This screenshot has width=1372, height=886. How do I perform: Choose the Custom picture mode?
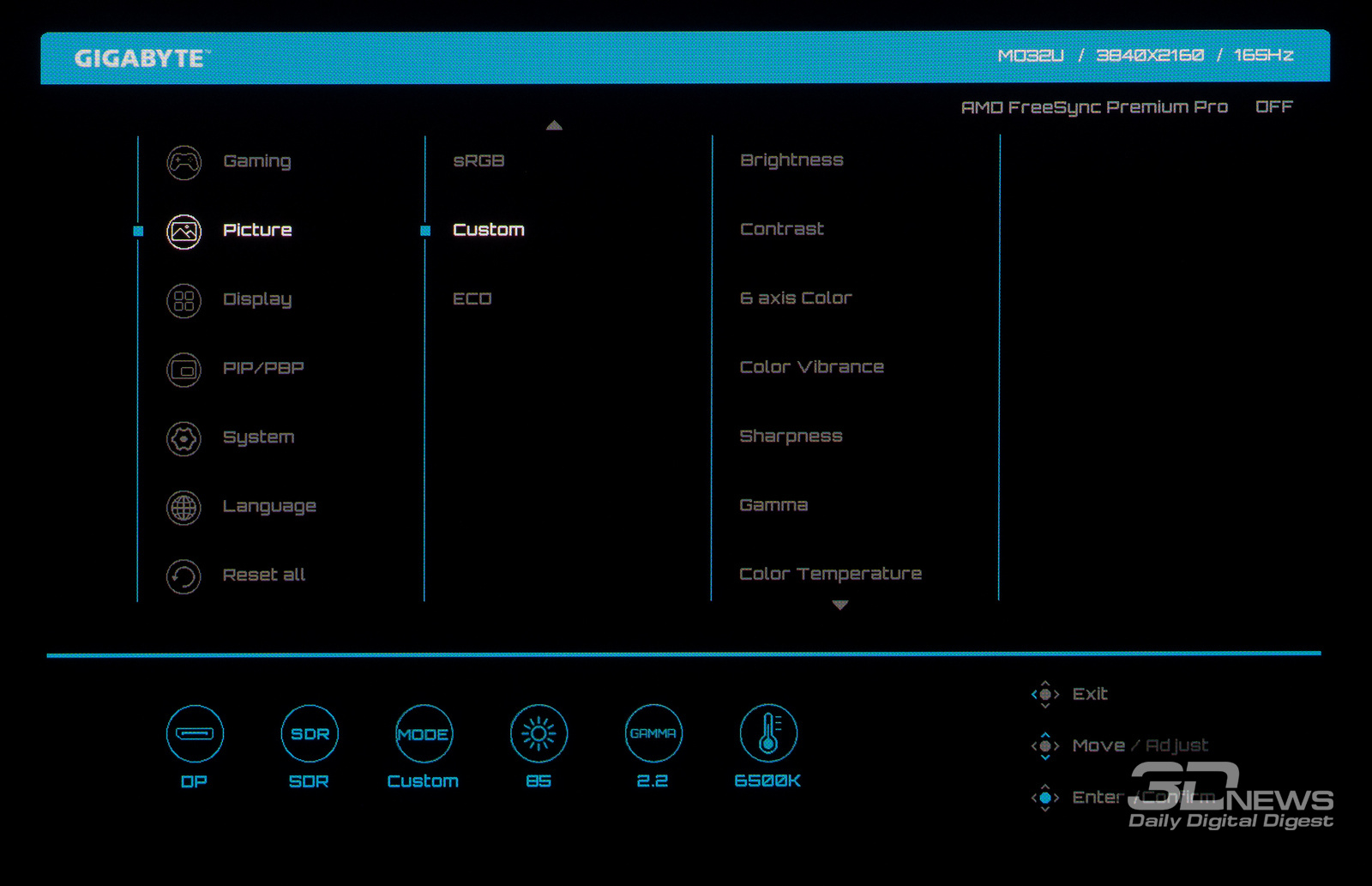coord(489,230)
